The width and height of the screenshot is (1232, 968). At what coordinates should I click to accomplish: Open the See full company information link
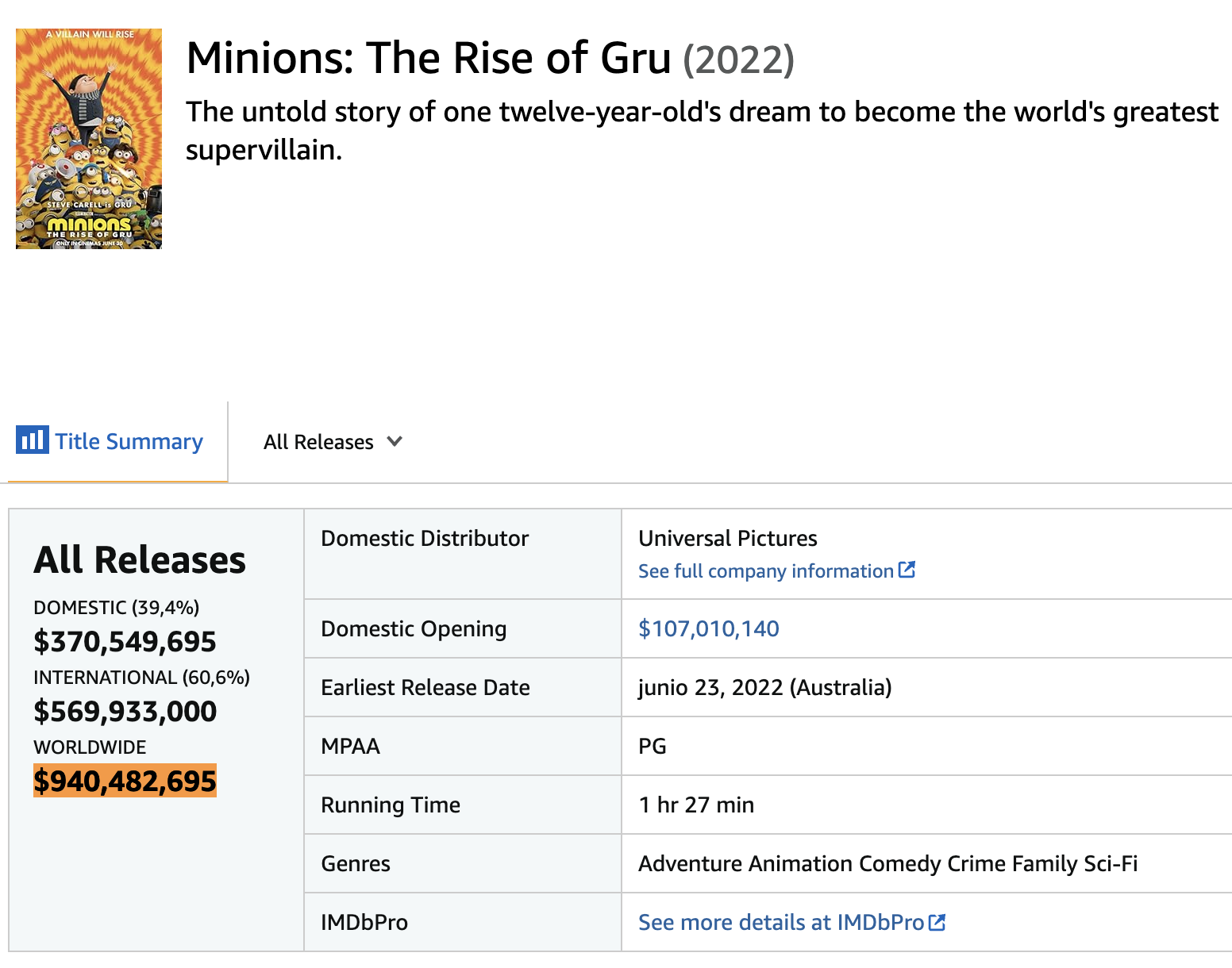tap(766, 571)
